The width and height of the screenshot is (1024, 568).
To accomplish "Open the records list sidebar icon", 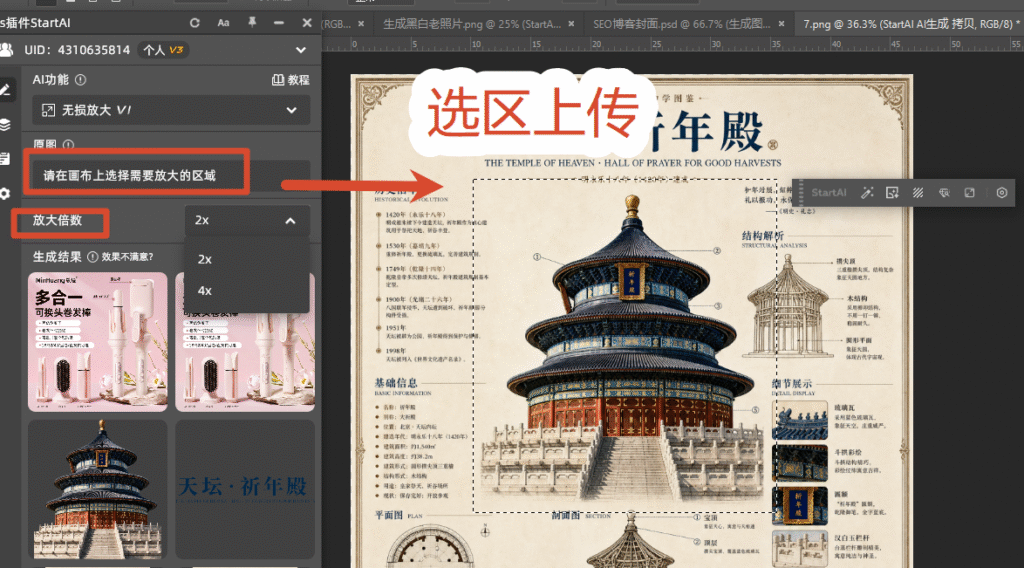I will click(5, 159).
